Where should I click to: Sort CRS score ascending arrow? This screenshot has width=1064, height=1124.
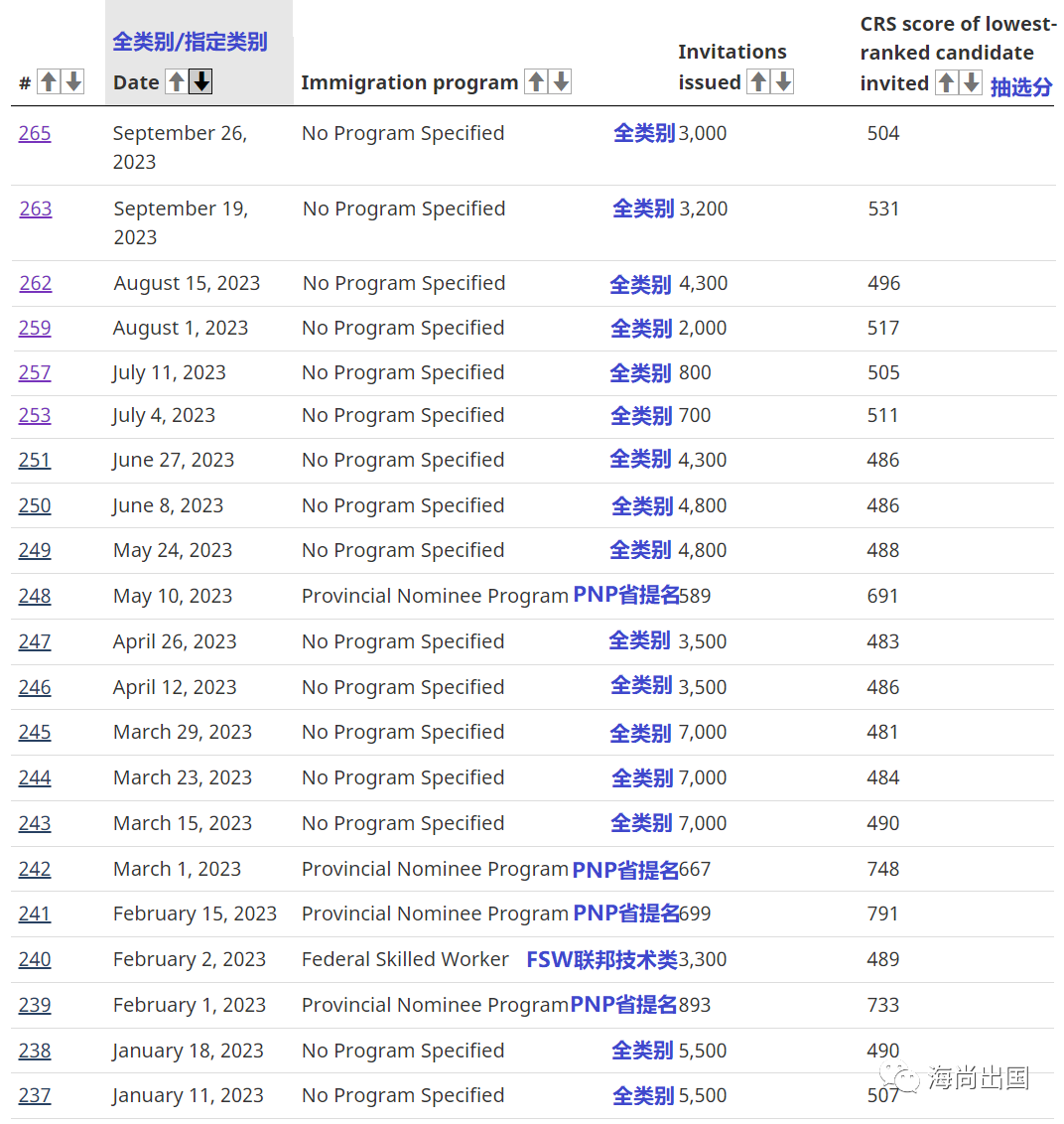coord(947,83)
